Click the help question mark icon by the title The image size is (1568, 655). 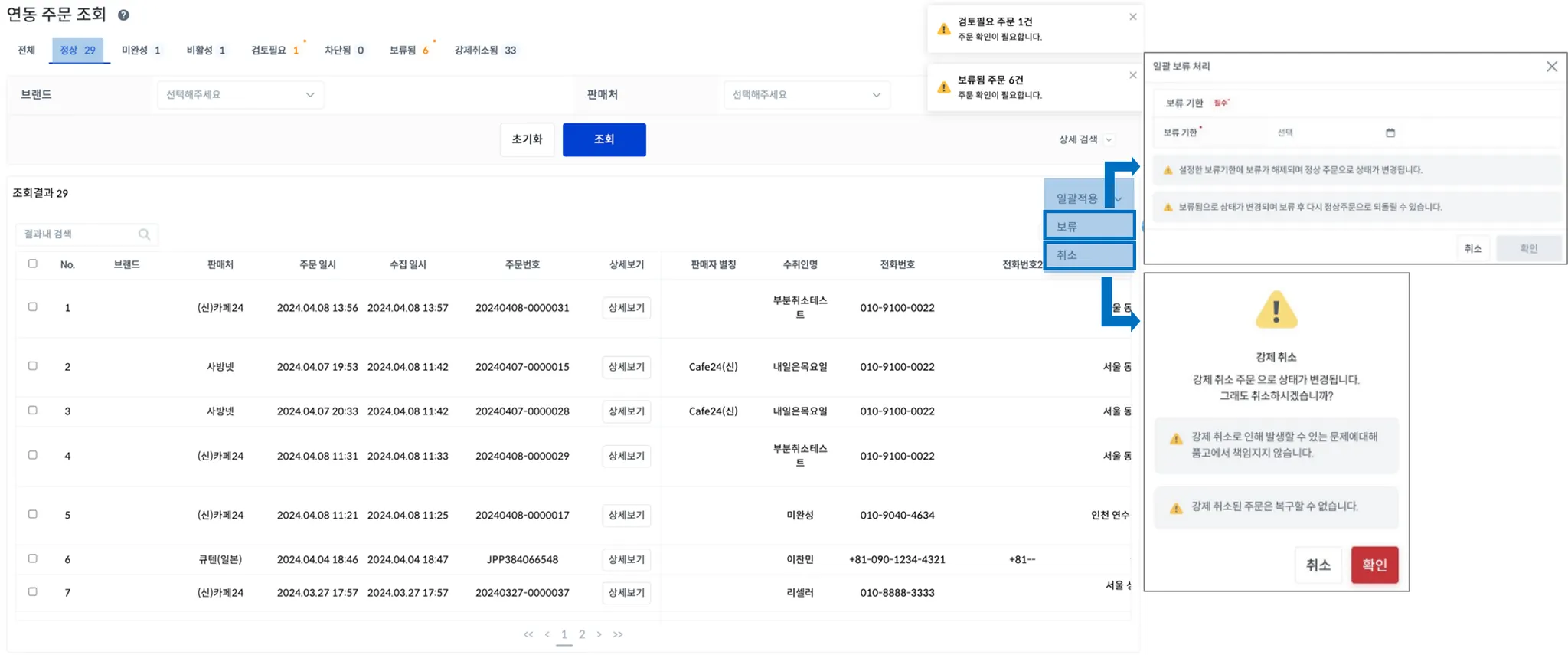coord(123,15)
